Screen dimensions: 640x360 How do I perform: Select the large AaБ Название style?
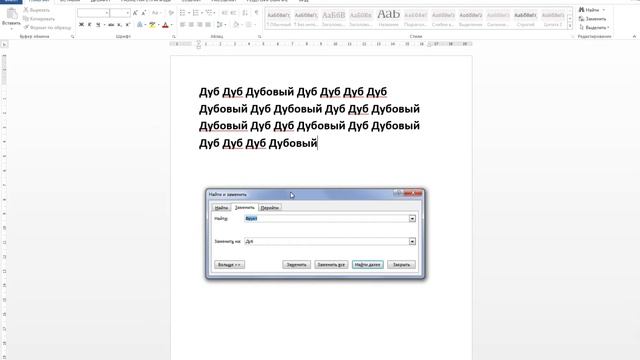tap(388, 18)
